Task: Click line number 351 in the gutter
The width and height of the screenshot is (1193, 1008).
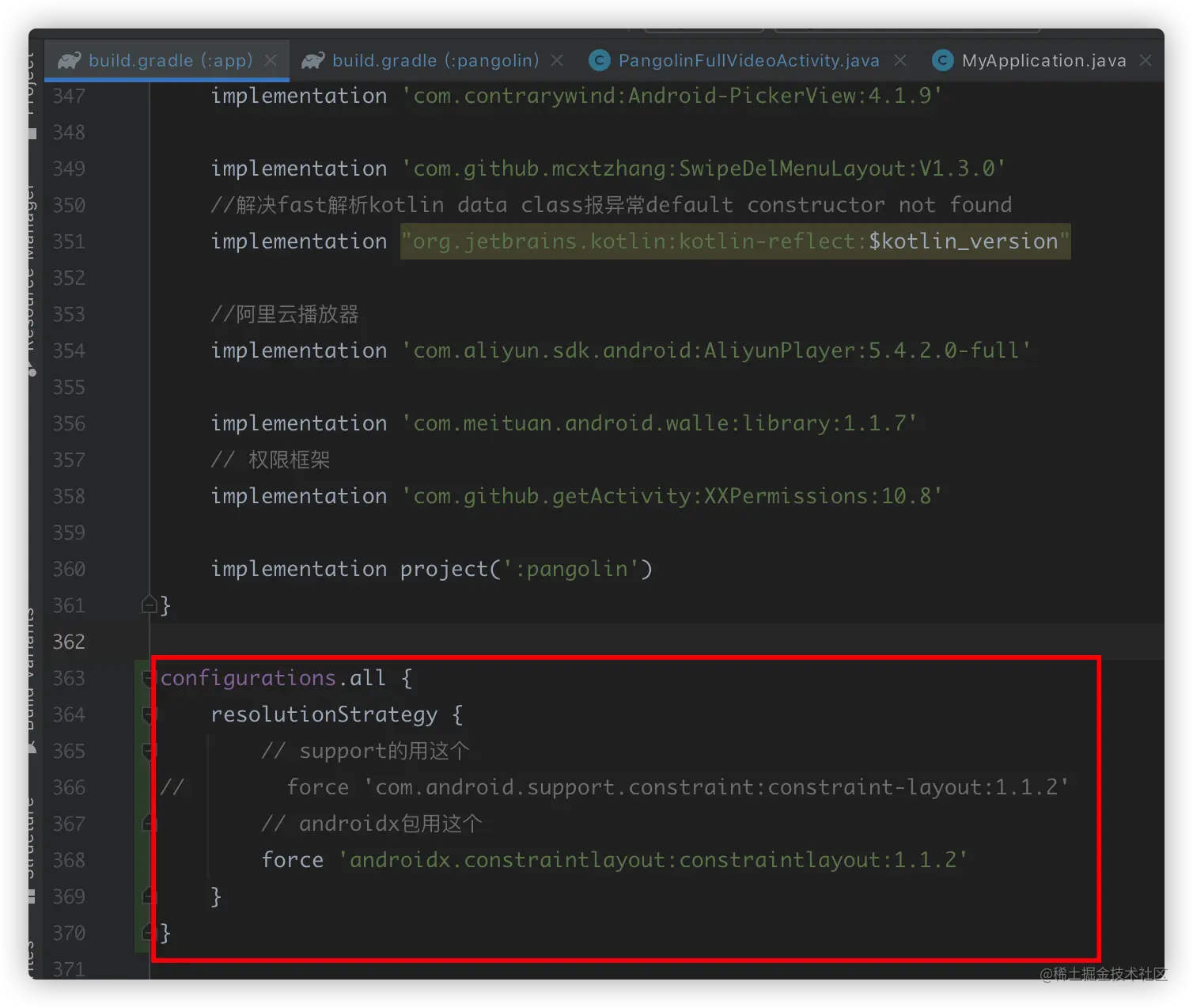Action: [69, 241]
